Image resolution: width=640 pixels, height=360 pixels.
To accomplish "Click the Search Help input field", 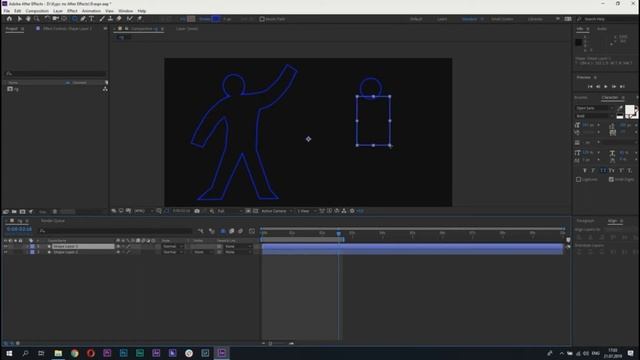I will (x=606, y=19).
